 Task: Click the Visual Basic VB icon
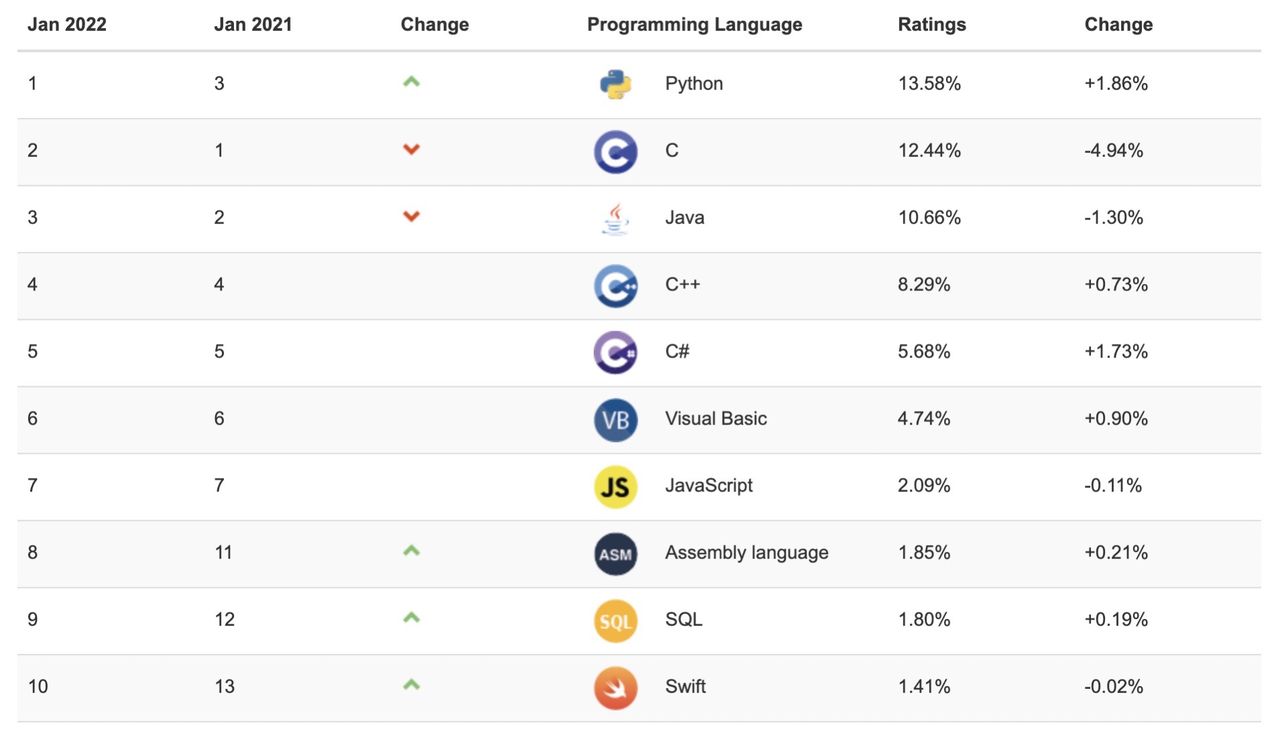(x=615, y=420)
